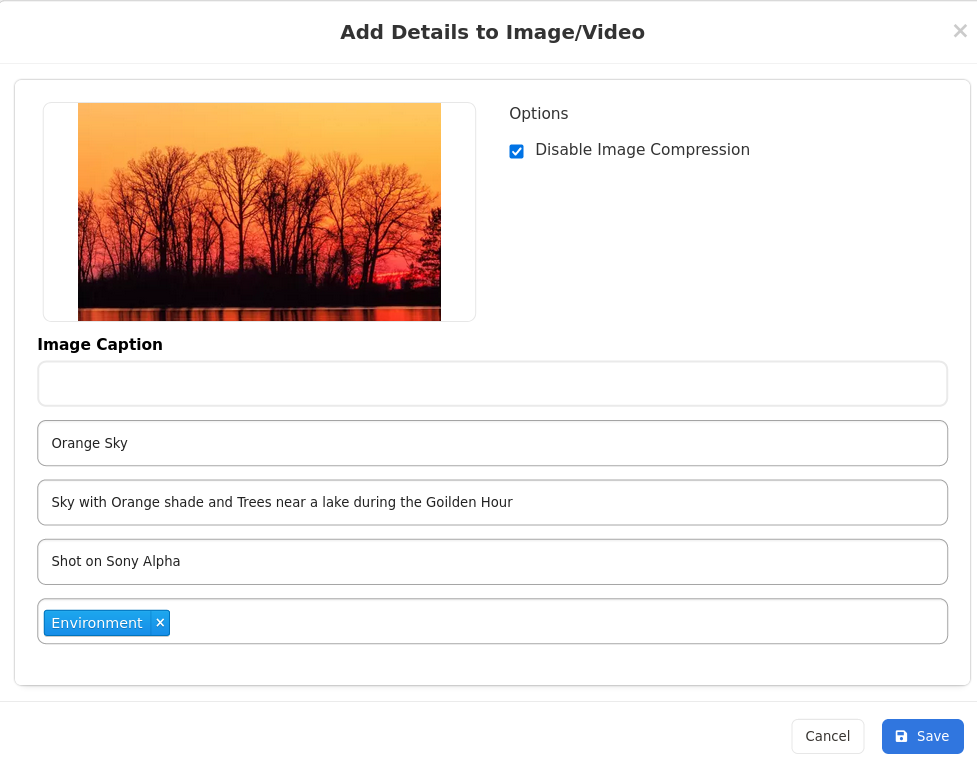977x762 pixels.
Task: Click the floppy disk icon on Save
Action: point(901,736)
